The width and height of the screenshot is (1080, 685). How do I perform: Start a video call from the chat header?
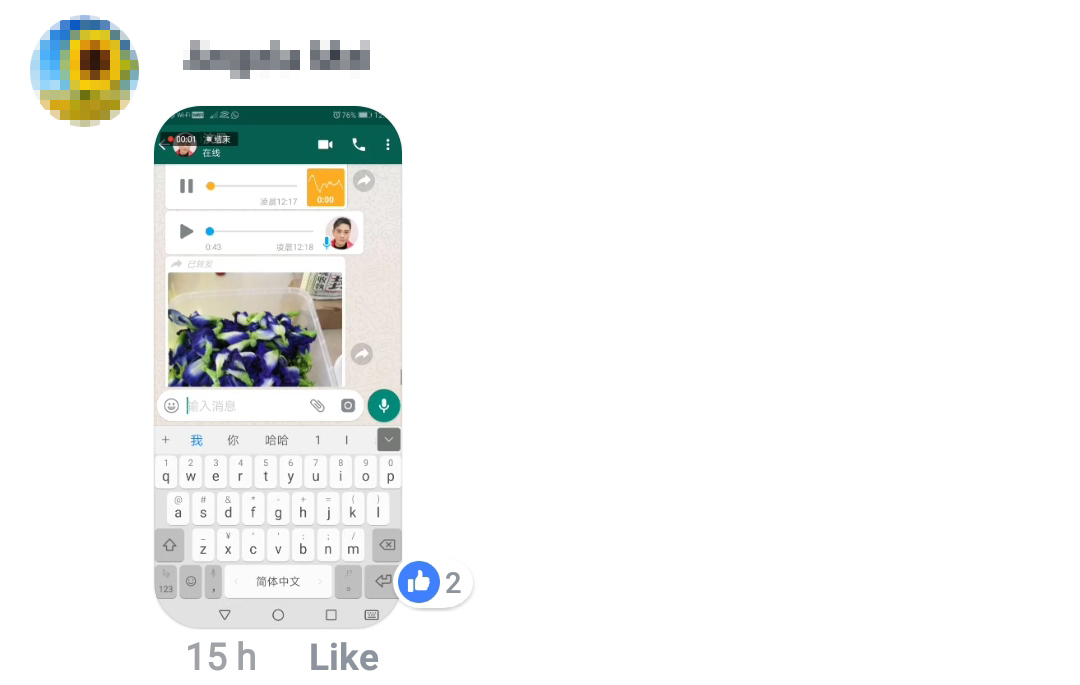click(x=325, y=145)
